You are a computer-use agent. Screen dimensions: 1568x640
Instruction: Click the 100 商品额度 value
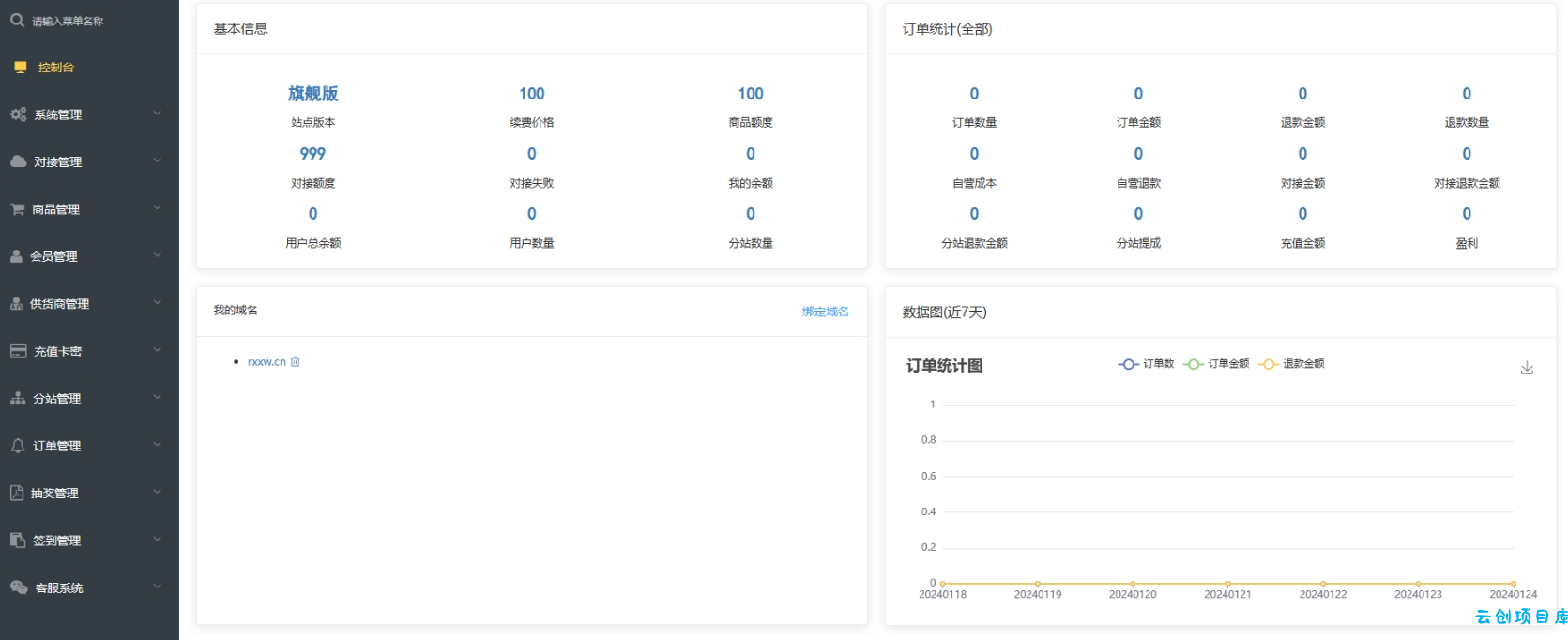pos(751,94)
